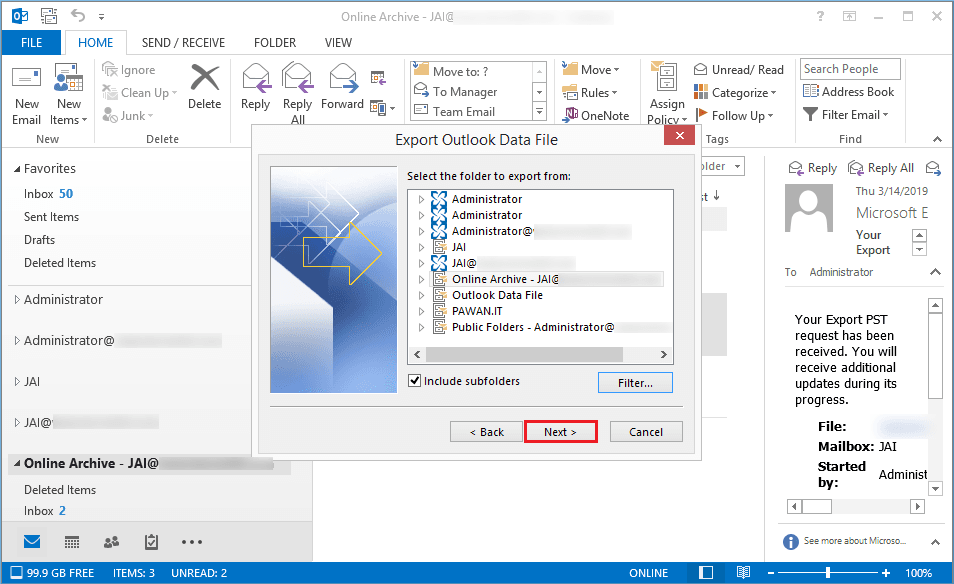The height and width of the screenshot is (584, 954).
Task: Close the Export Outlook Data File dialog
Action: pos(680,135)
